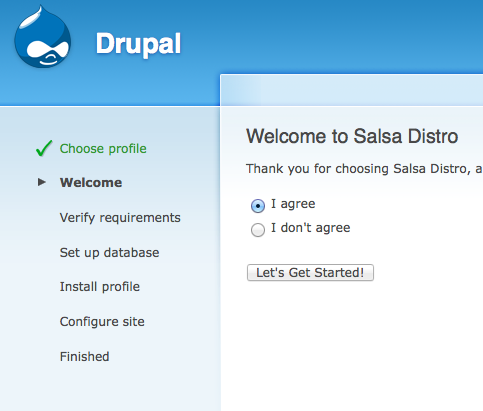Click the "I don't agree" text label

(x=311, y=228)
